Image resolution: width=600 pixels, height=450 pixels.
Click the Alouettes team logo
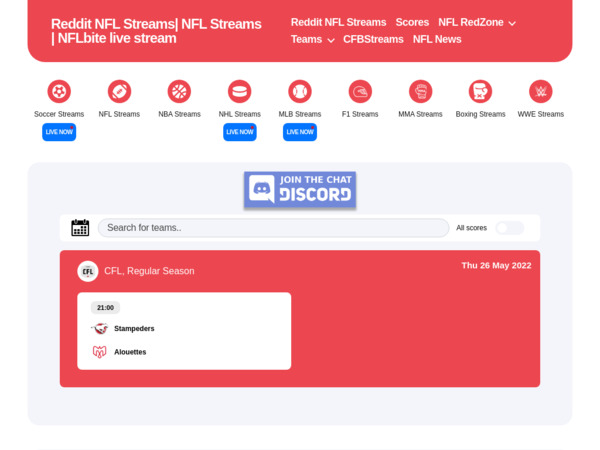click(99, 352)
